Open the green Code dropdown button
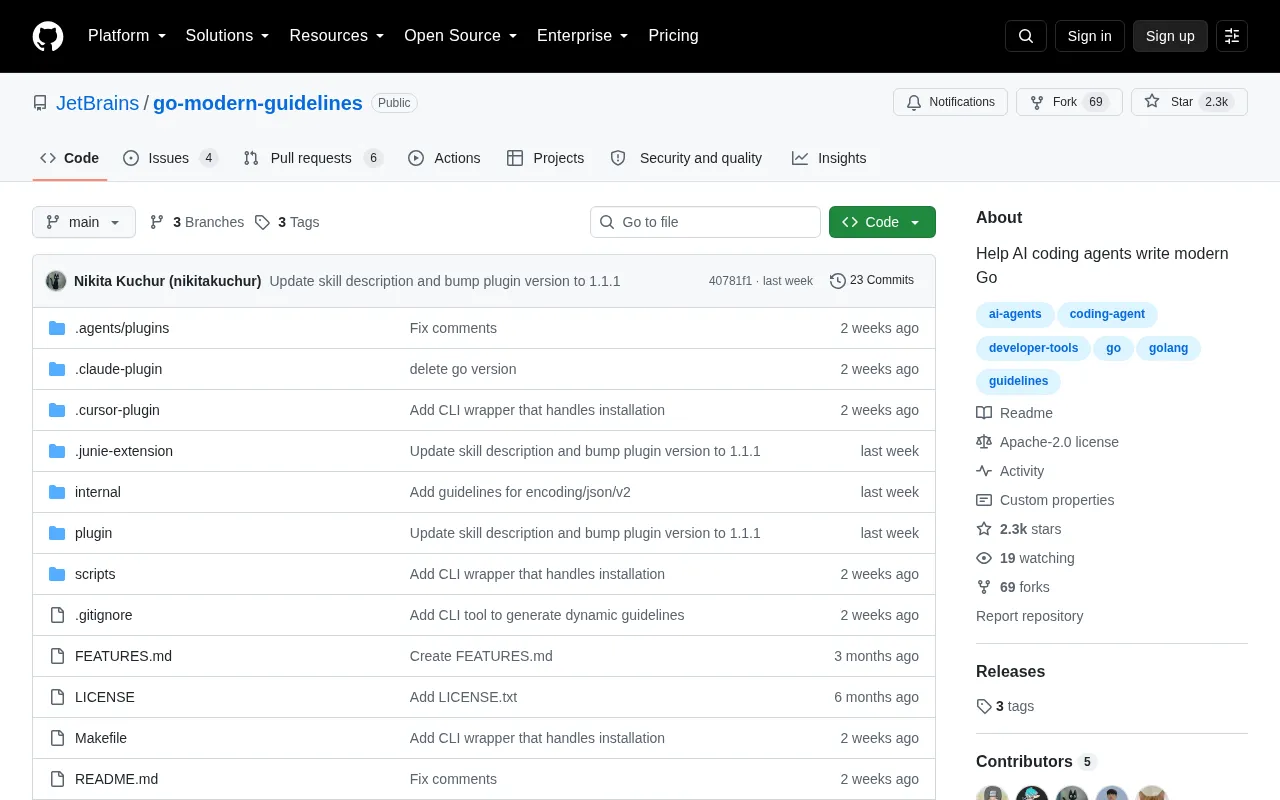The width and height of the screenshot is (1280, 800). pos(882,222)
